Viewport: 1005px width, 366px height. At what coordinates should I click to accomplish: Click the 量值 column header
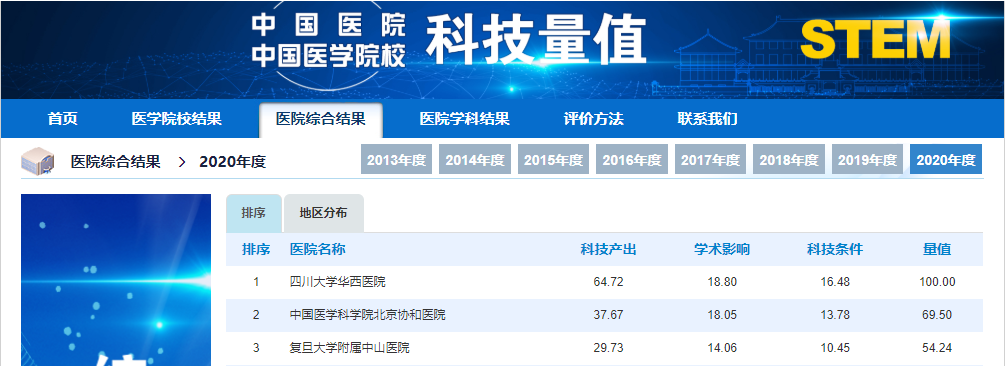(x=937, y=249)
